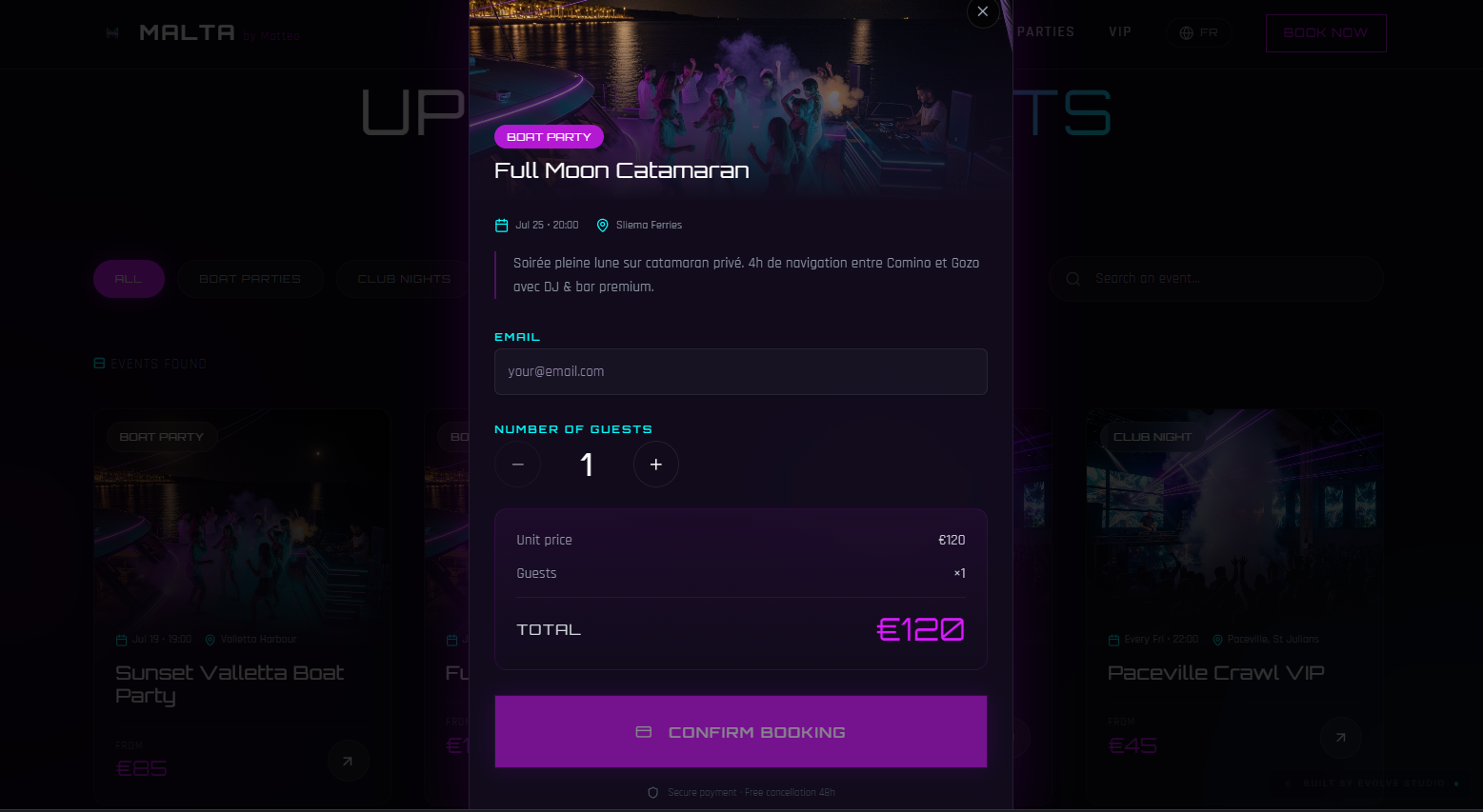Close the Full Moon Catamaran booking modal
The height and width of the screenshot is (812, 1483).
982,11
